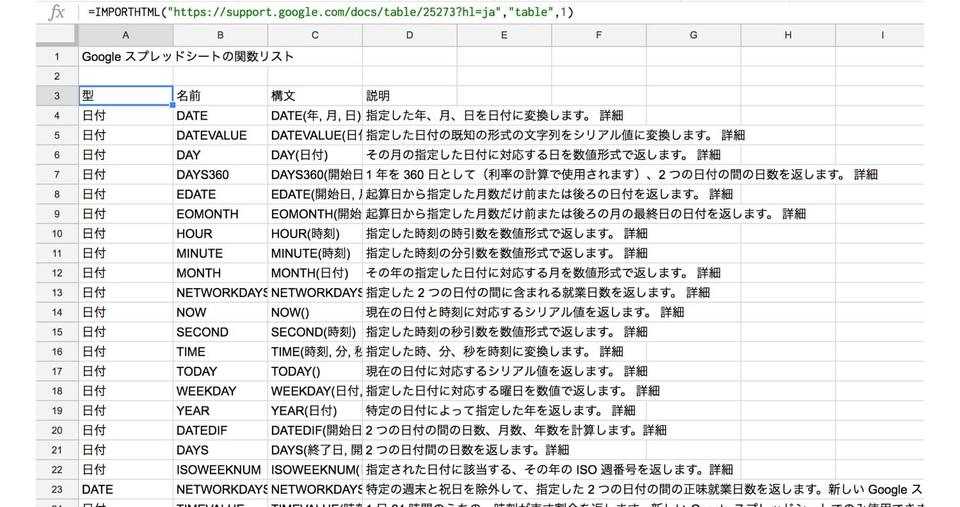Click '日付' type cell in row 4

pos(126,115)
